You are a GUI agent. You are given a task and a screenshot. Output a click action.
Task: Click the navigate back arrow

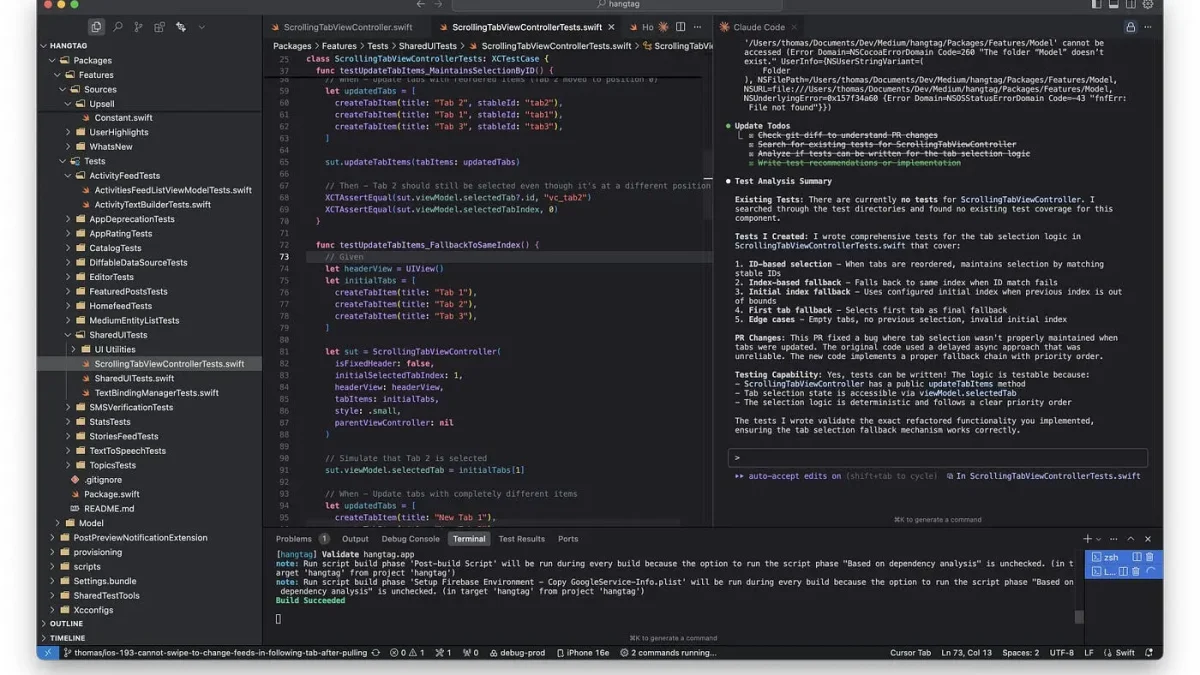click(x=420, y=5)
